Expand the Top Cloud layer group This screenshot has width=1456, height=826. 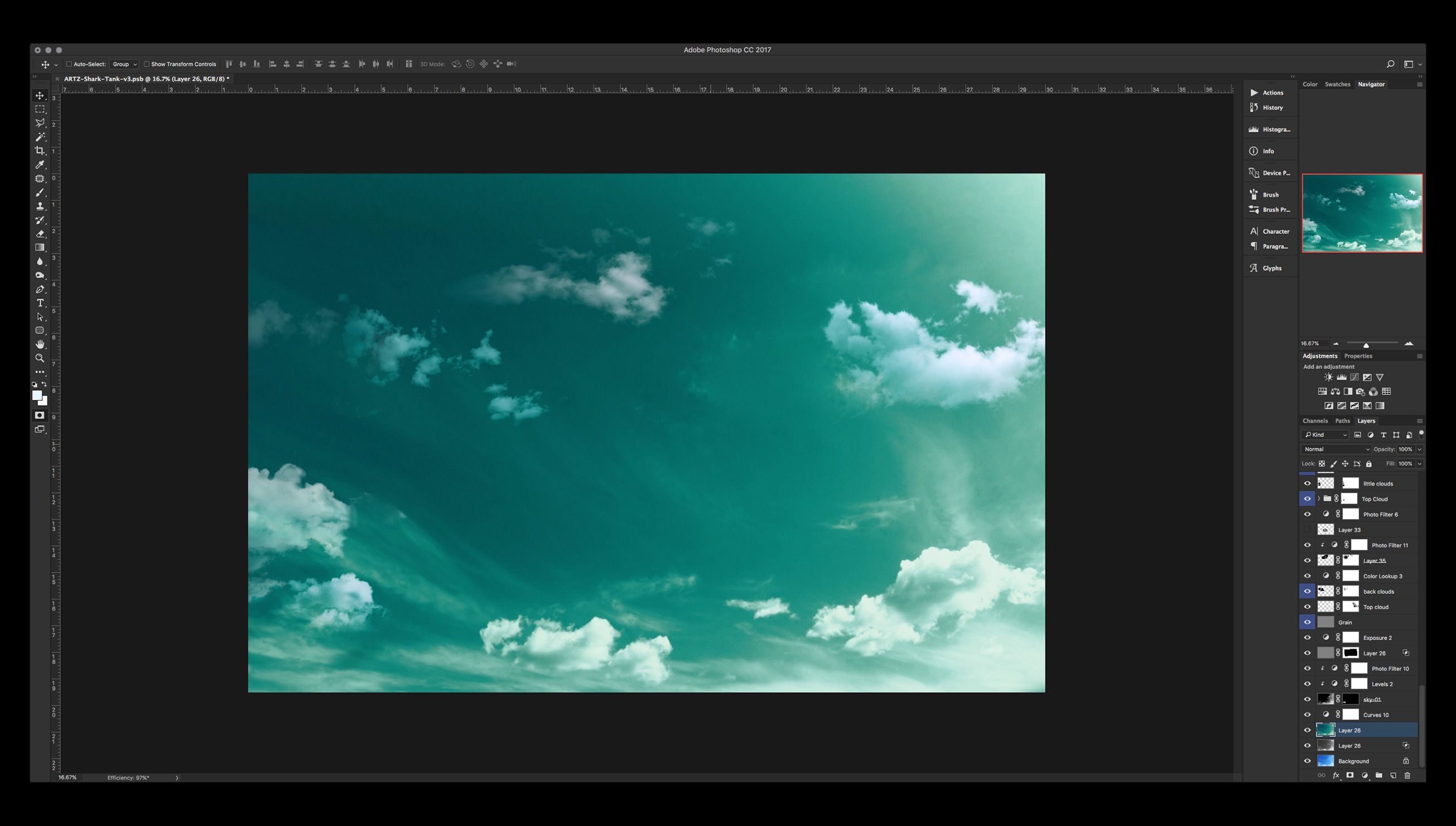[x=1319, y=498]
